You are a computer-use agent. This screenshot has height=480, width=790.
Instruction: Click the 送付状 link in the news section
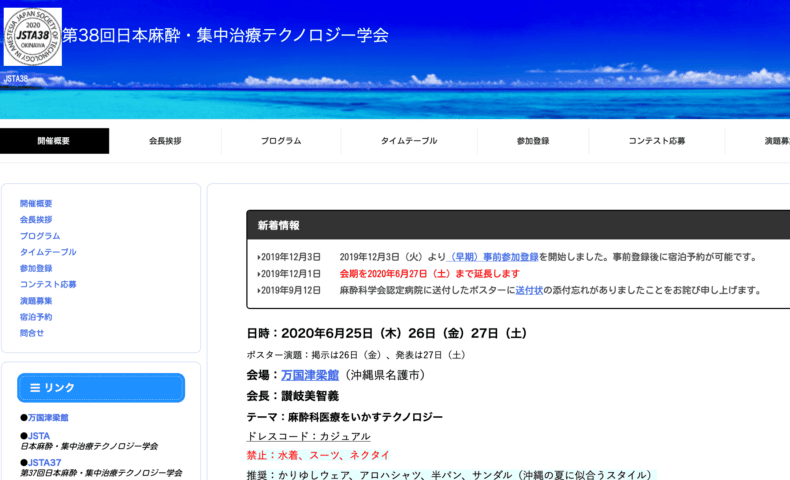tap(529, 291)
